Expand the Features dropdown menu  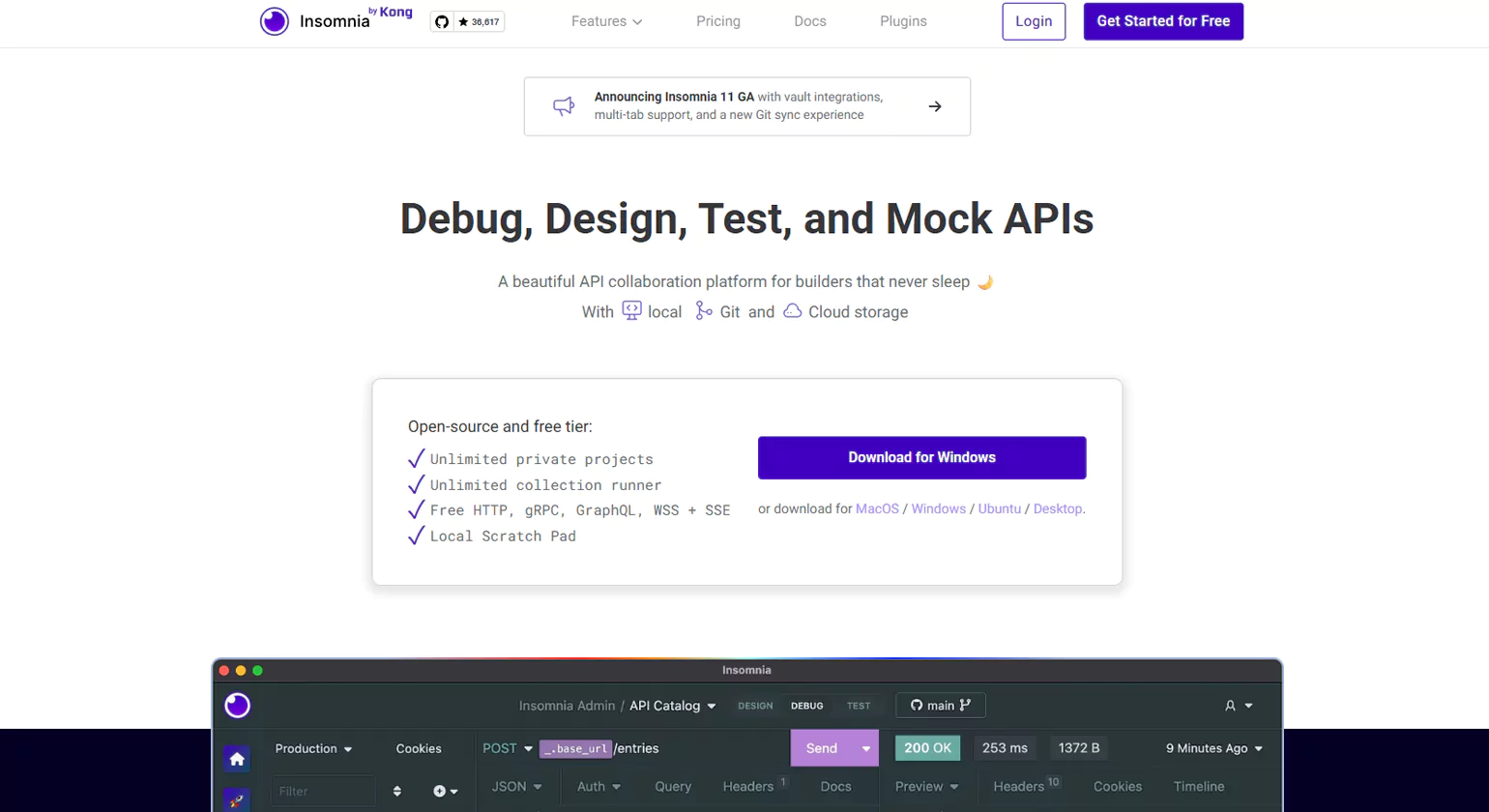point(606,21)
